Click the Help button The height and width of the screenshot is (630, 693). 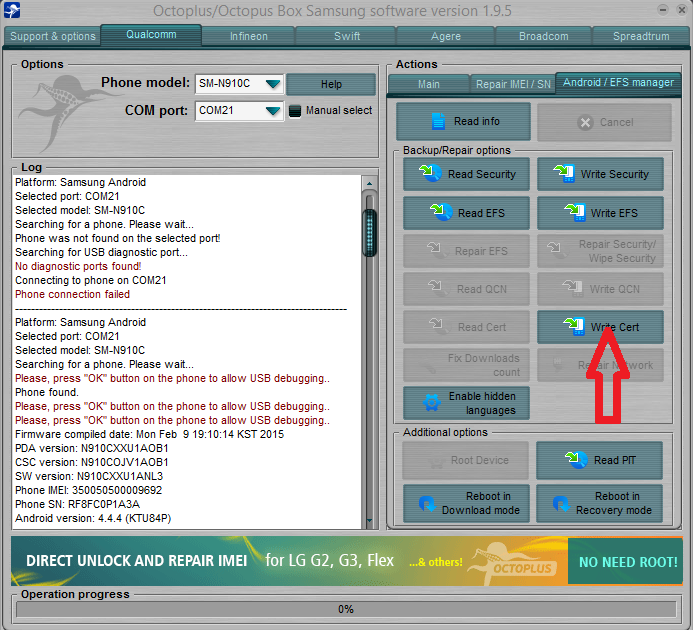pyautogui.click(x=331, y=84)
